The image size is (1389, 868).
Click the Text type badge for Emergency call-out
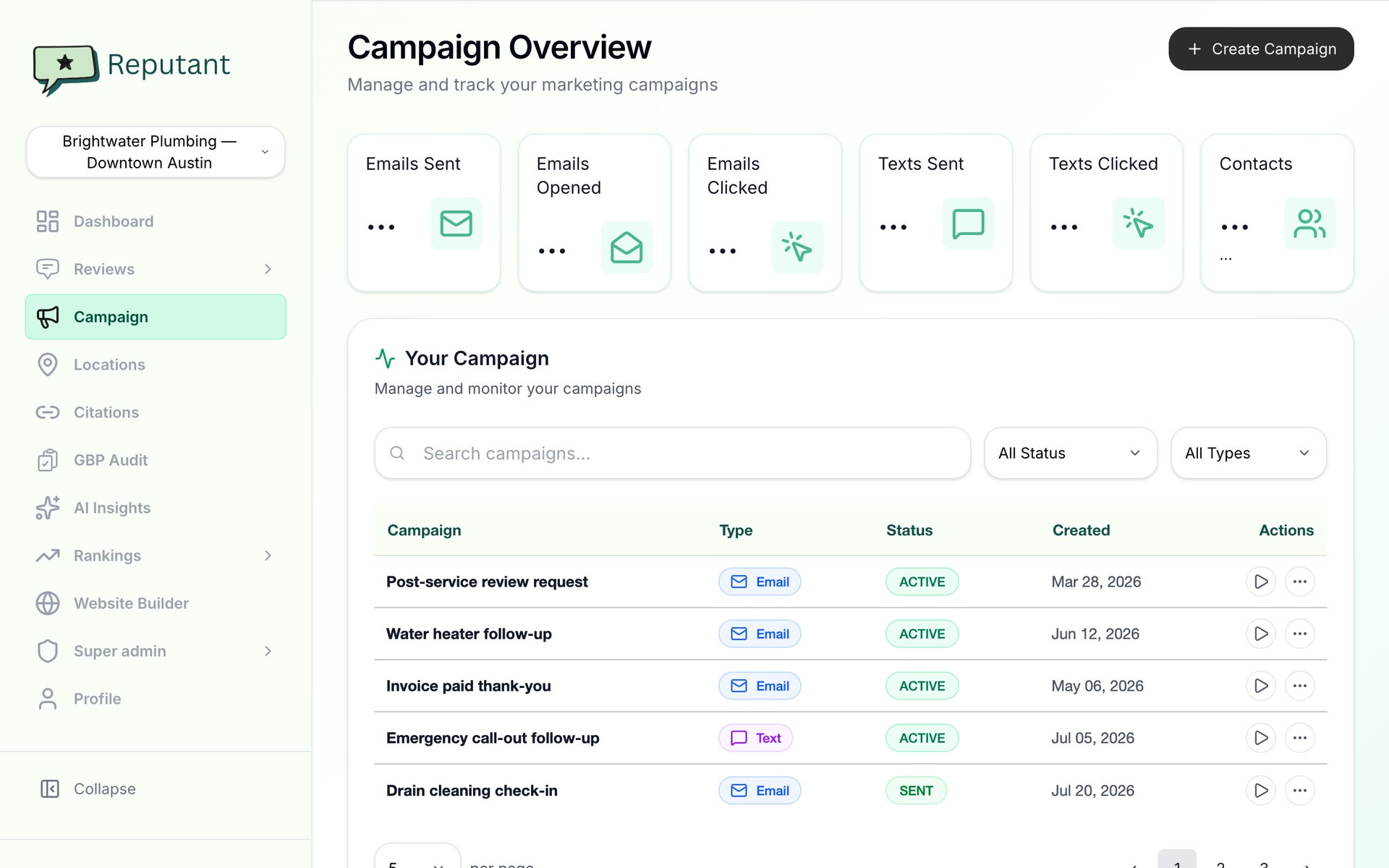pos(755,738)
